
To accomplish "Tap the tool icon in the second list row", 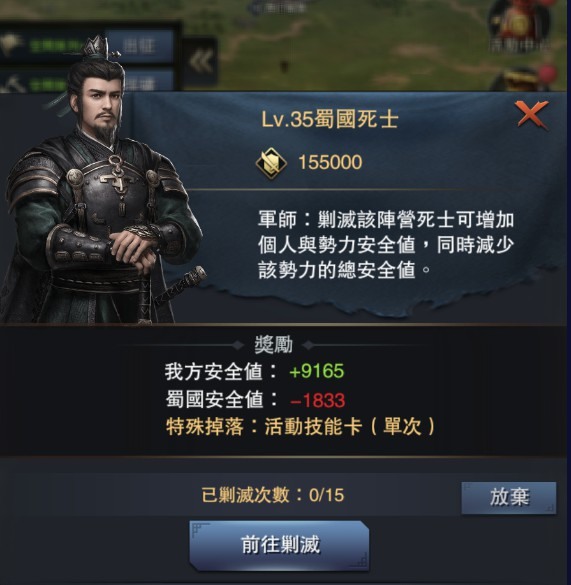I will coord(12,84).
